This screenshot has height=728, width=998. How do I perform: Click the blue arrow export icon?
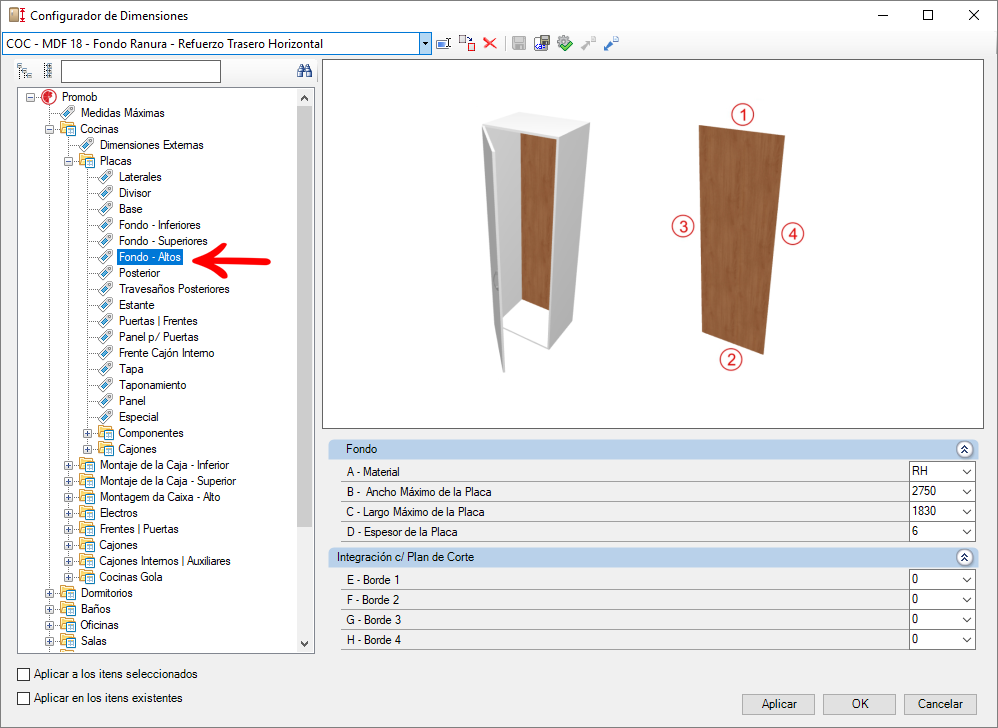coord(611,43)
